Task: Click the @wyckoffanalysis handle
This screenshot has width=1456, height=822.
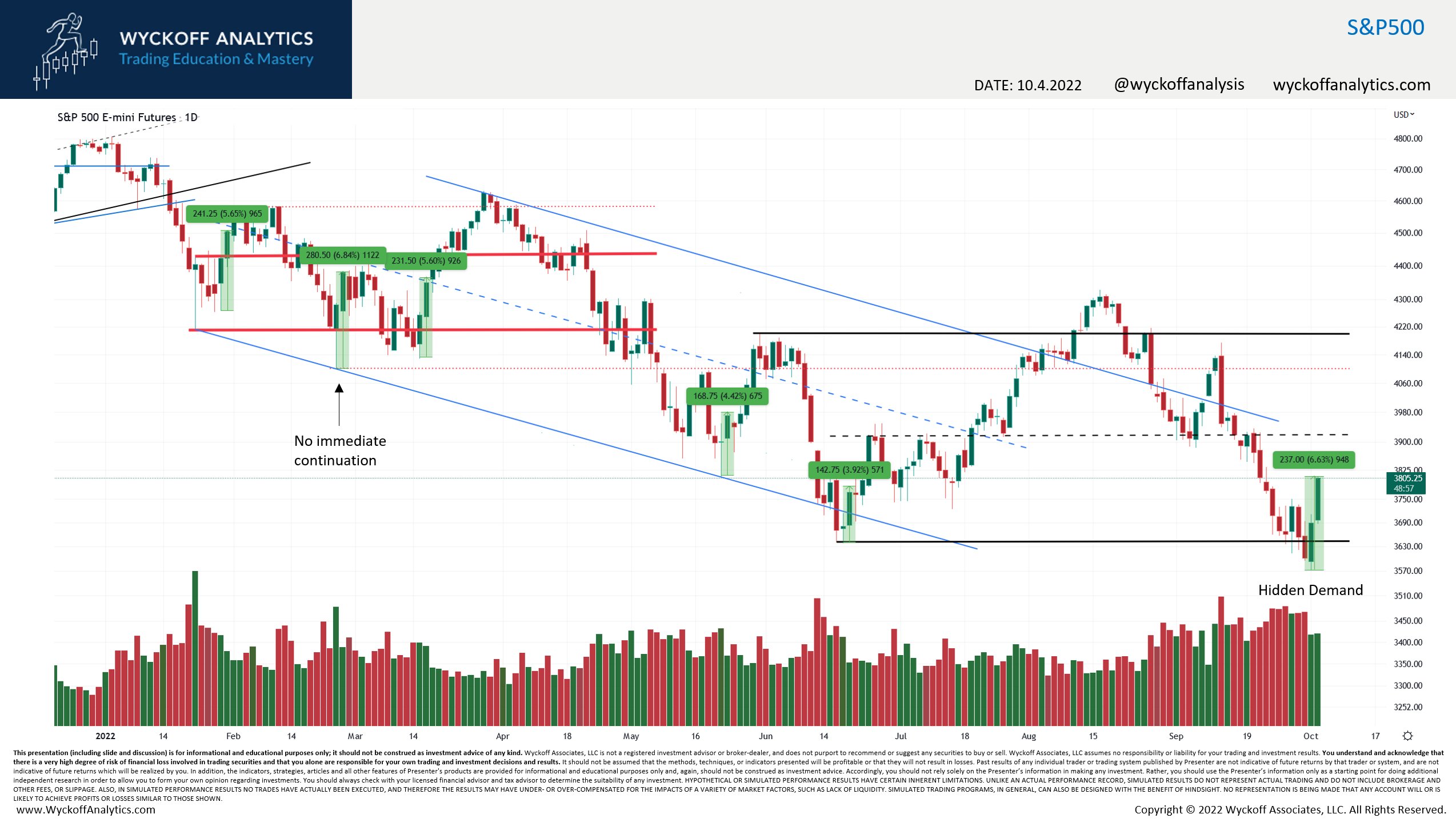Action: (x=1178, y=85)
